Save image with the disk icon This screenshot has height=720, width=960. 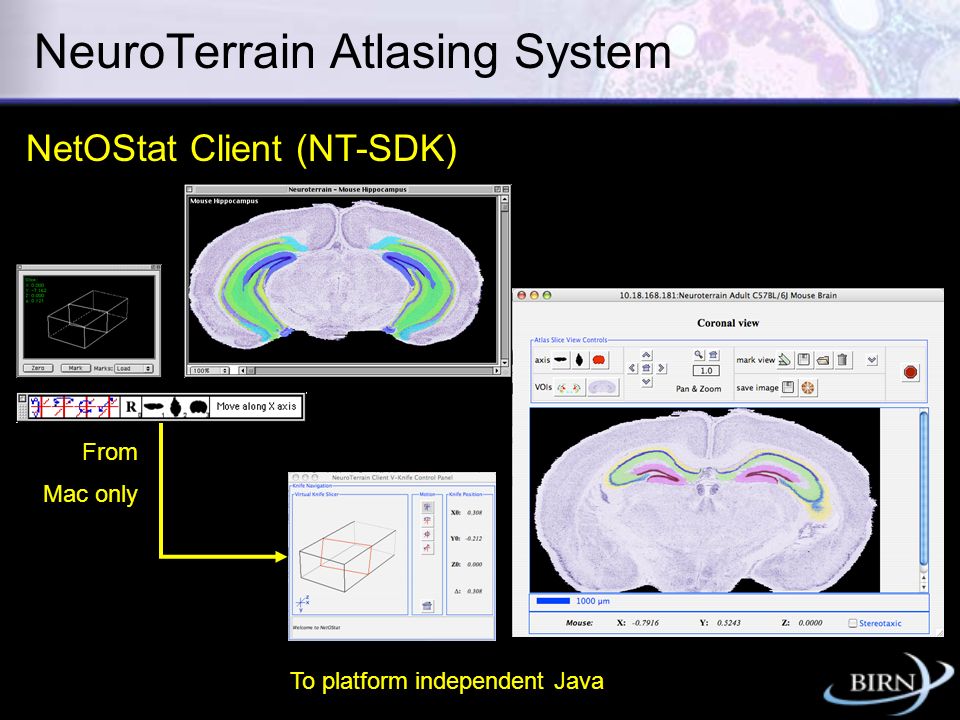789,388
